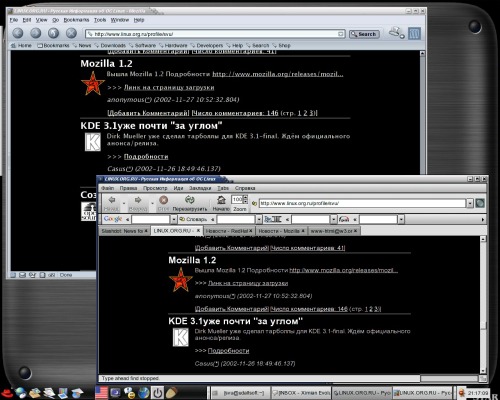This screenshot has width=500, height=400.
Task: Click the power button icon on panel
Action: coord(157,393)
